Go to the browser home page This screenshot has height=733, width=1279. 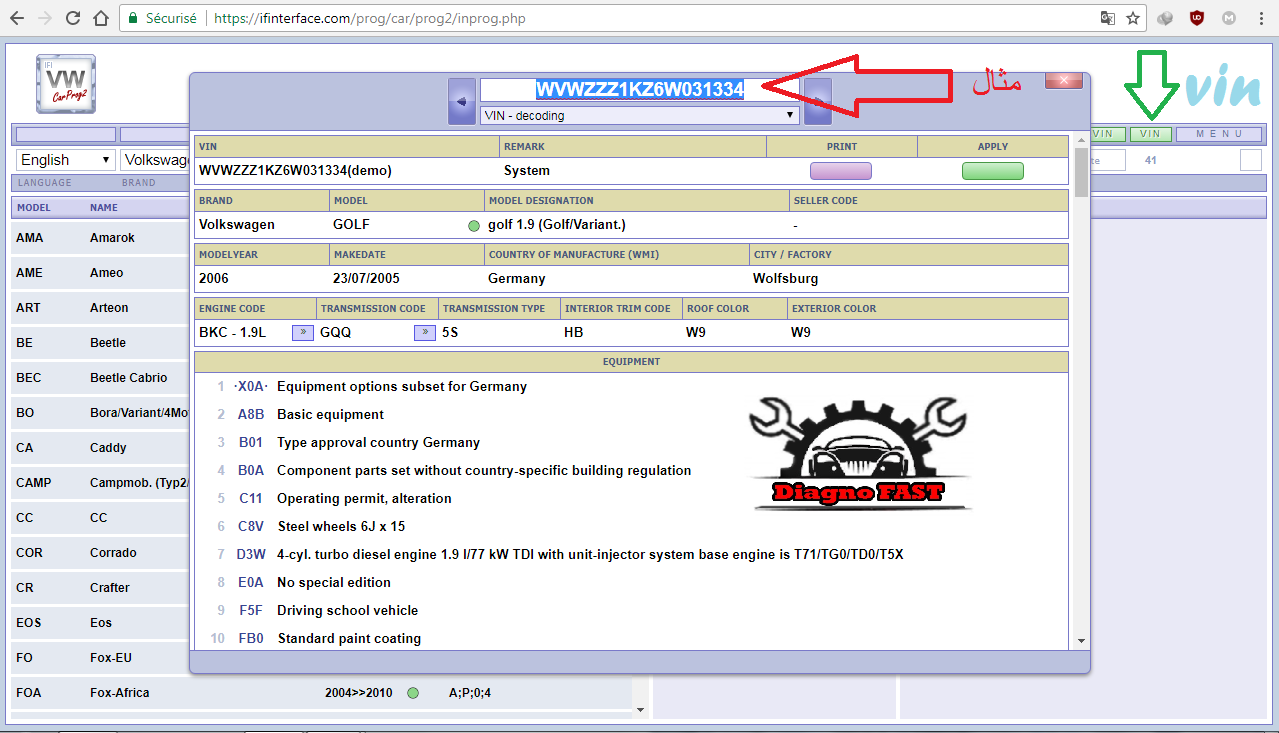[101, 18]
